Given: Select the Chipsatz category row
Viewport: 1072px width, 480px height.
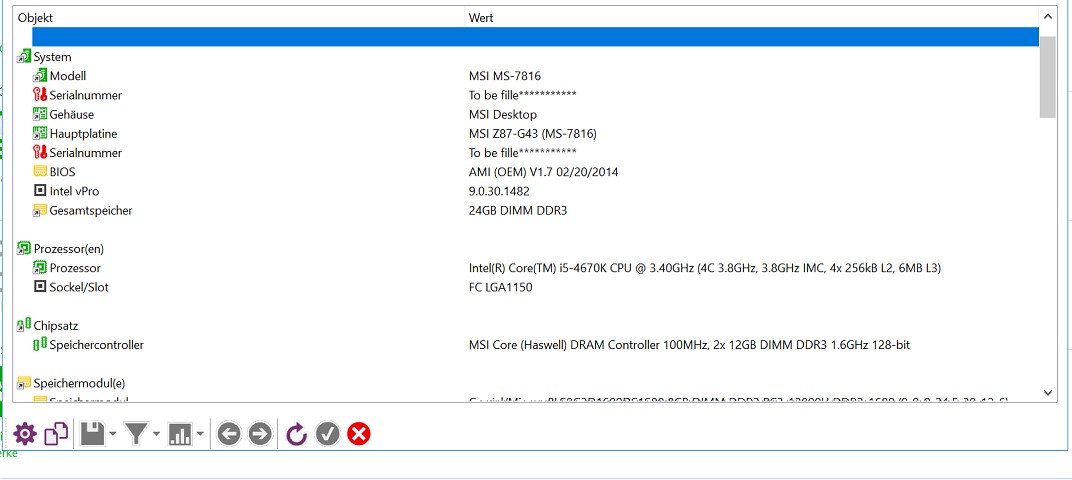Looking at the screenshot, I should point(526,325).
